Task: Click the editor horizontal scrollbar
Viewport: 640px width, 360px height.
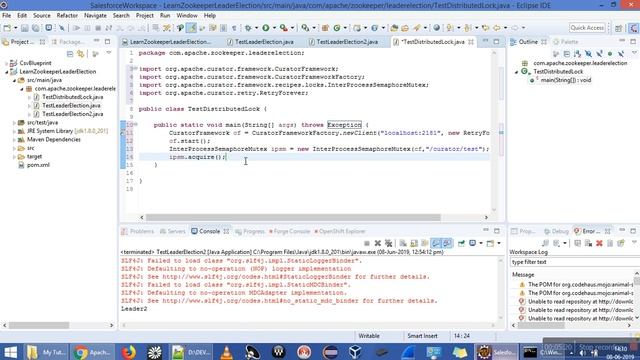Action: [x=293, y=218]
